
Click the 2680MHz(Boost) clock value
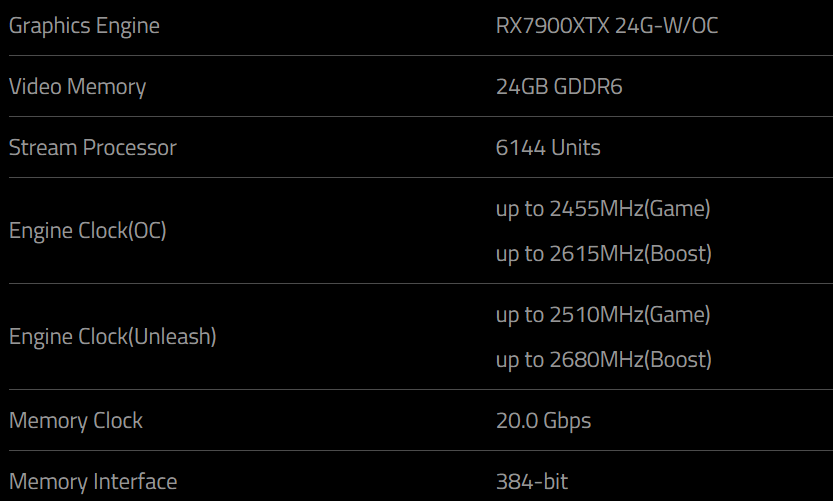tap(604, 360)
